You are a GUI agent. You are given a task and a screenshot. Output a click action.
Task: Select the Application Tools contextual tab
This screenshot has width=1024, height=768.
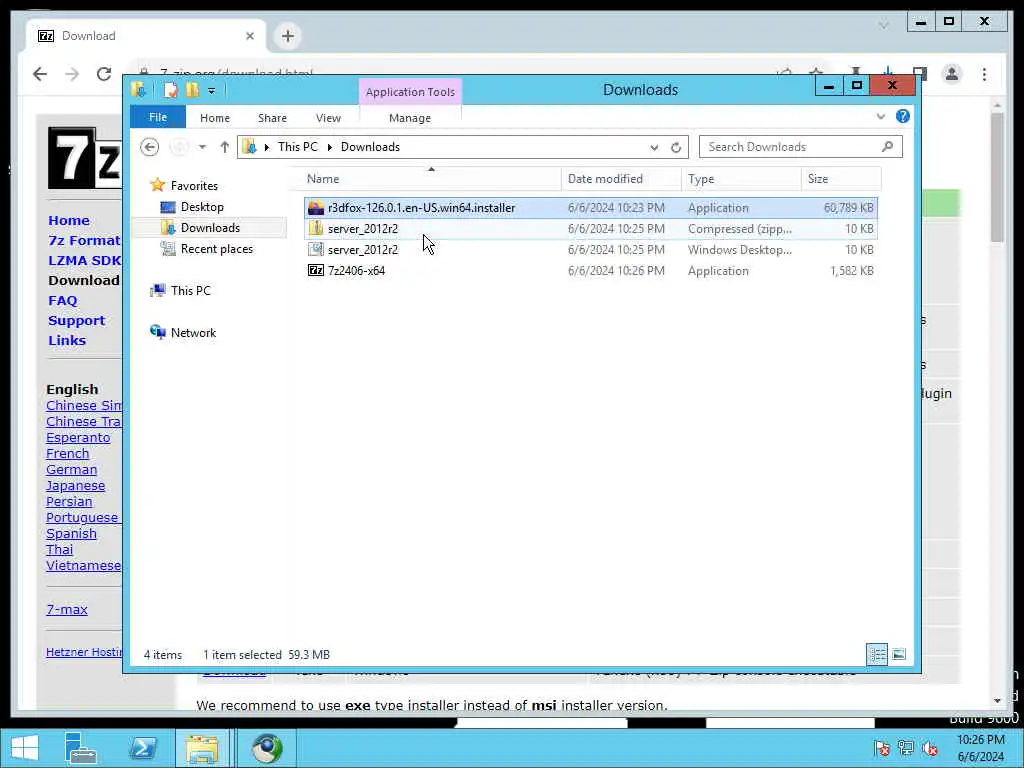tap(410, 92)
